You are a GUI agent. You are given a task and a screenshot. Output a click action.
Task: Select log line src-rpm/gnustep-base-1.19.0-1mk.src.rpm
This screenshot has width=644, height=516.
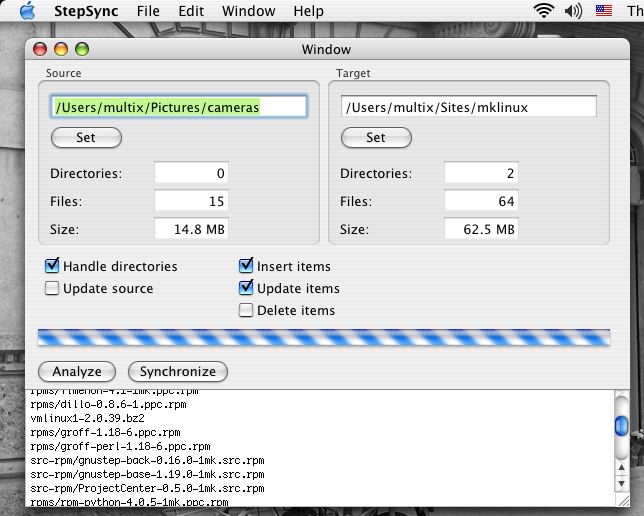pyautogui.click(x=147, y=475)
